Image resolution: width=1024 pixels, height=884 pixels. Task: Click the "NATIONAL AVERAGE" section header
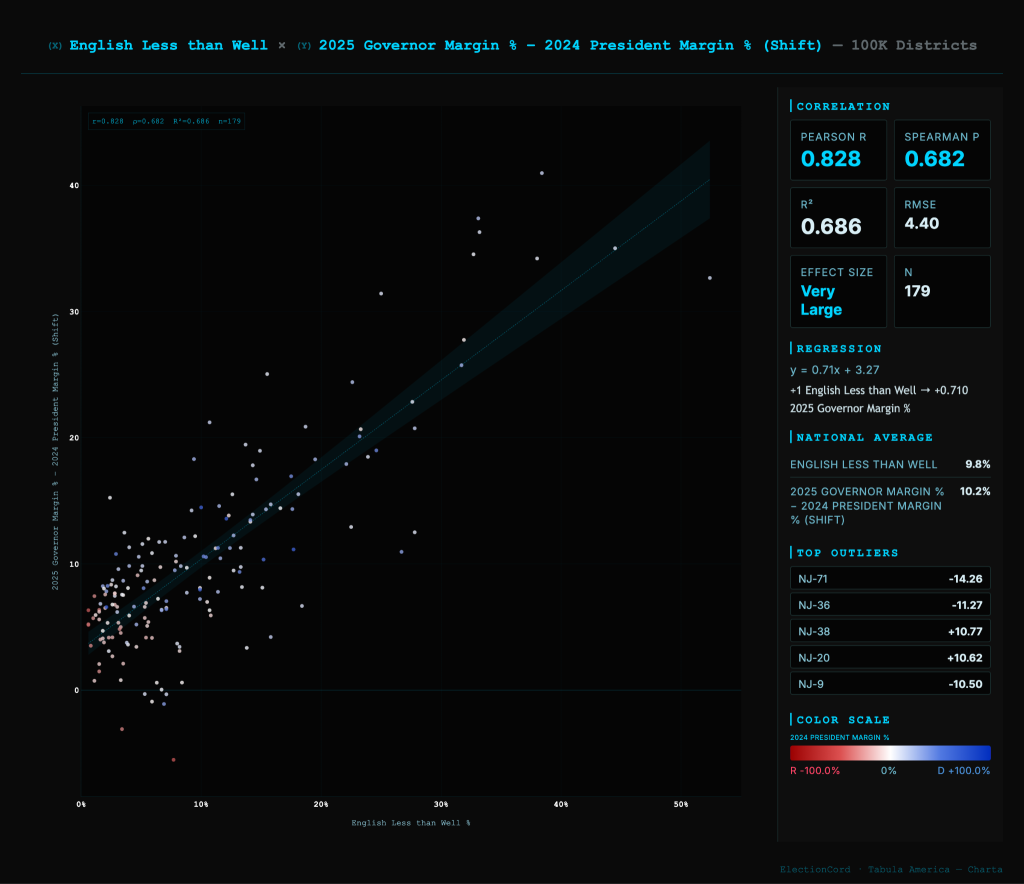click(865, 437)
